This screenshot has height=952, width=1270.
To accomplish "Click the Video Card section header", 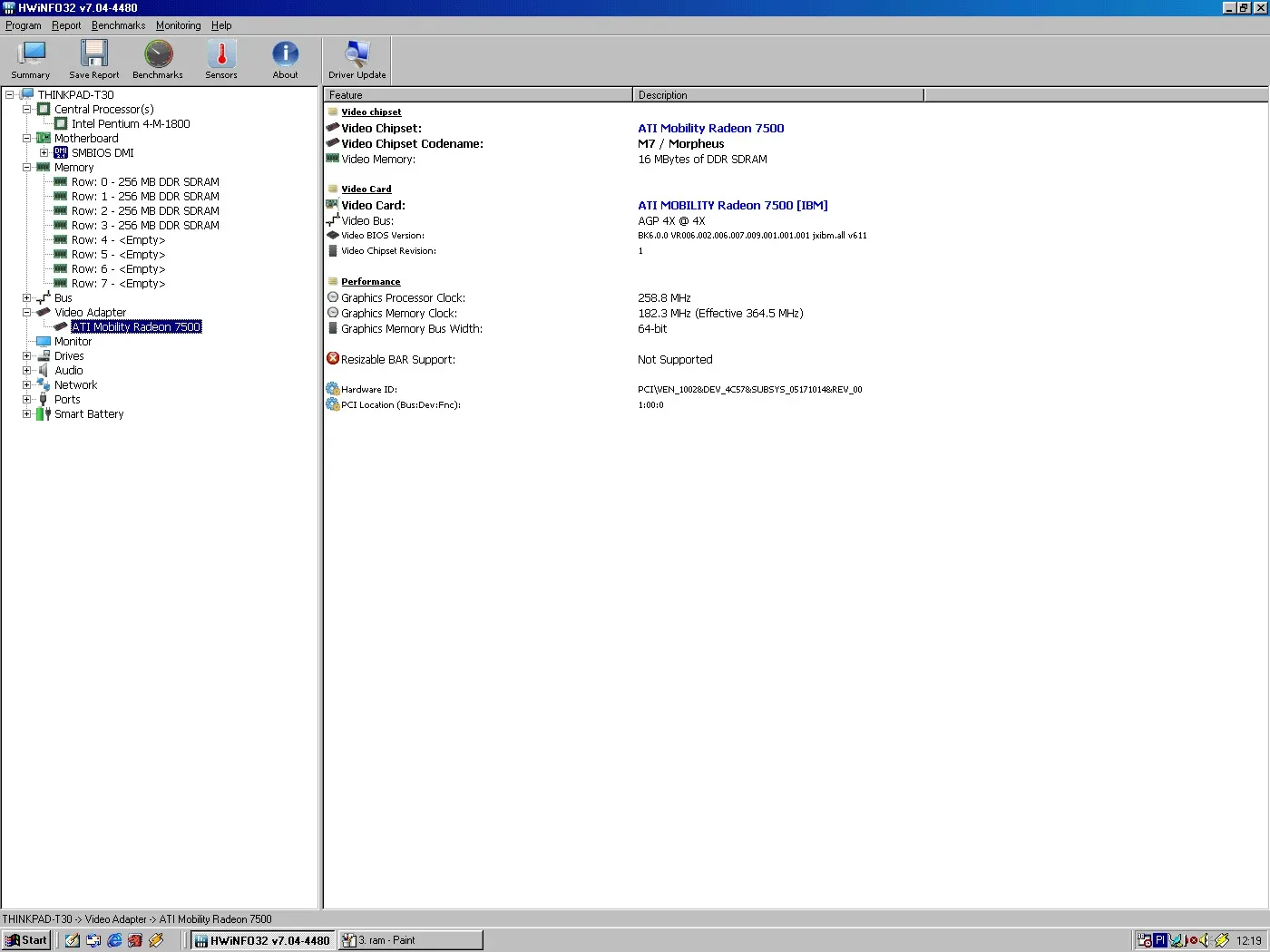I will pyautogui.click(x=366, y=189).
